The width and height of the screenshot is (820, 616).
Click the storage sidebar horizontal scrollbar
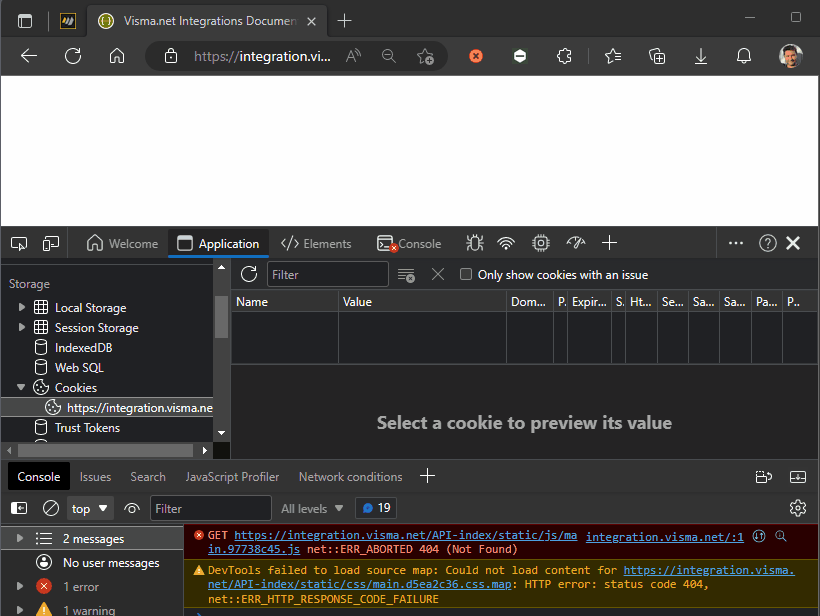(x=106, y=450)
